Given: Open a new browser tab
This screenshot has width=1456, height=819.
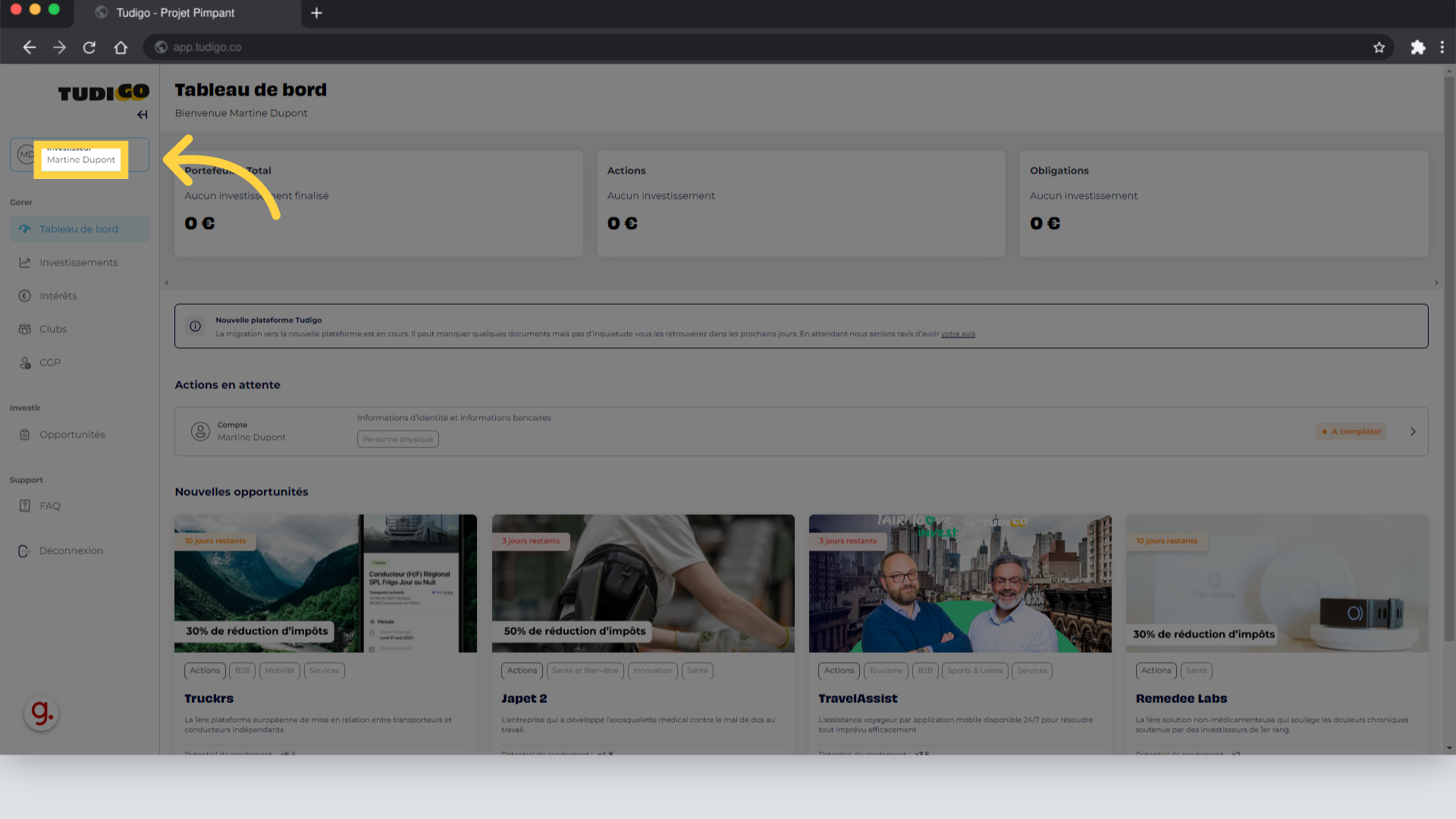Looking at the screenshot, I should 316,13.
